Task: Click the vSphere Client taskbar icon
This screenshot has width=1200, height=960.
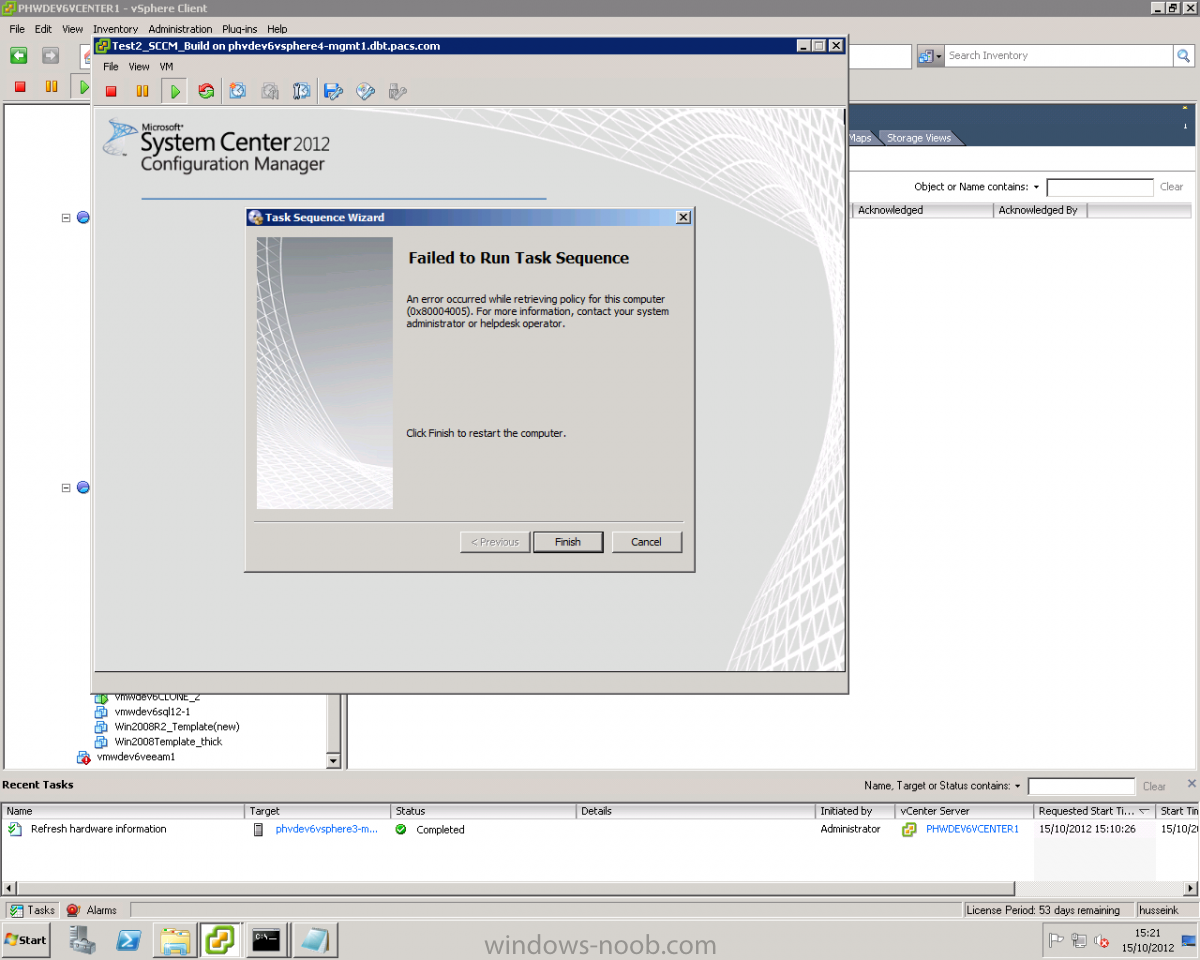Action: (x=220, y=940)
